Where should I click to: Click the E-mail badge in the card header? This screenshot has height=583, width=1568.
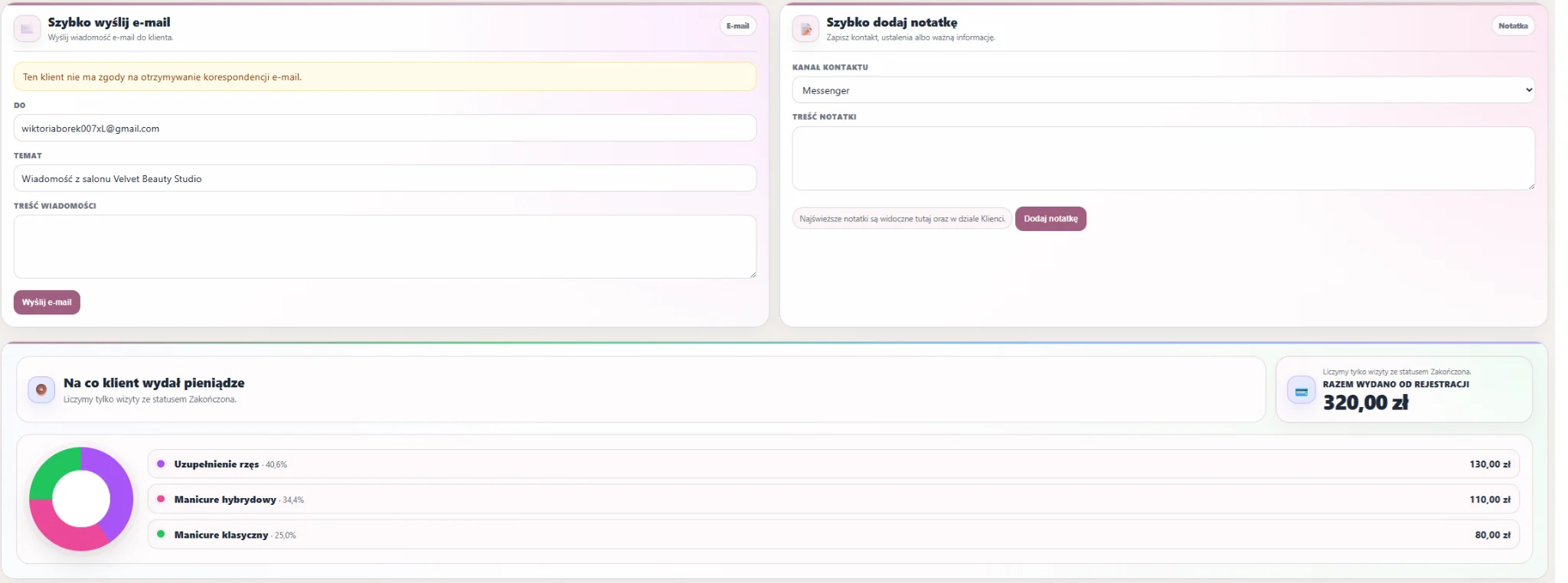click(x=738, y=26)
